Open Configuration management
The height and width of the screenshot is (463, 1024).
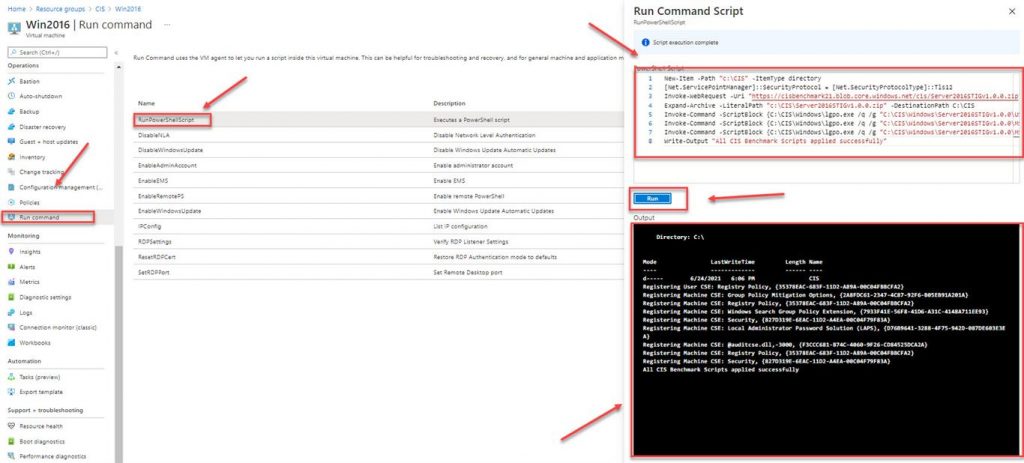61,187
